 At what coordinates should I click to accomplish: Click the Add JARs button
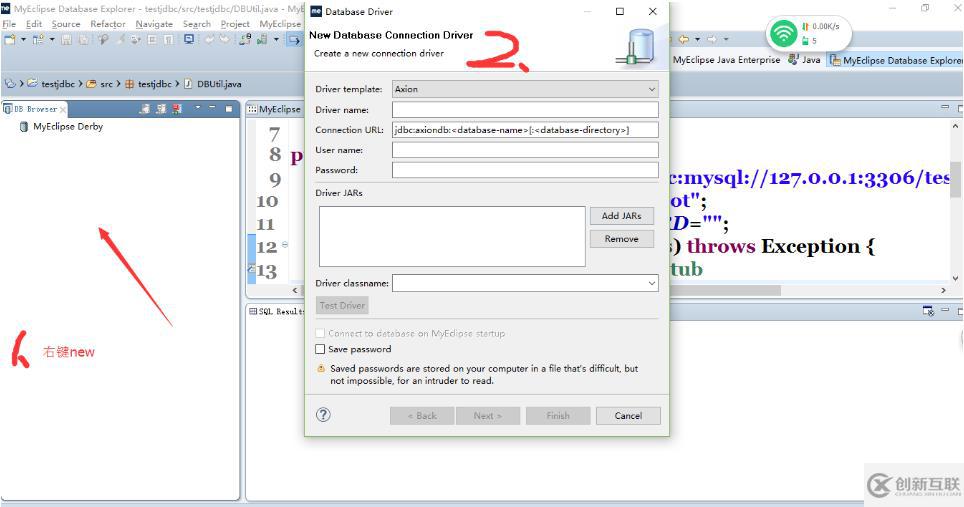pos(622,216)
